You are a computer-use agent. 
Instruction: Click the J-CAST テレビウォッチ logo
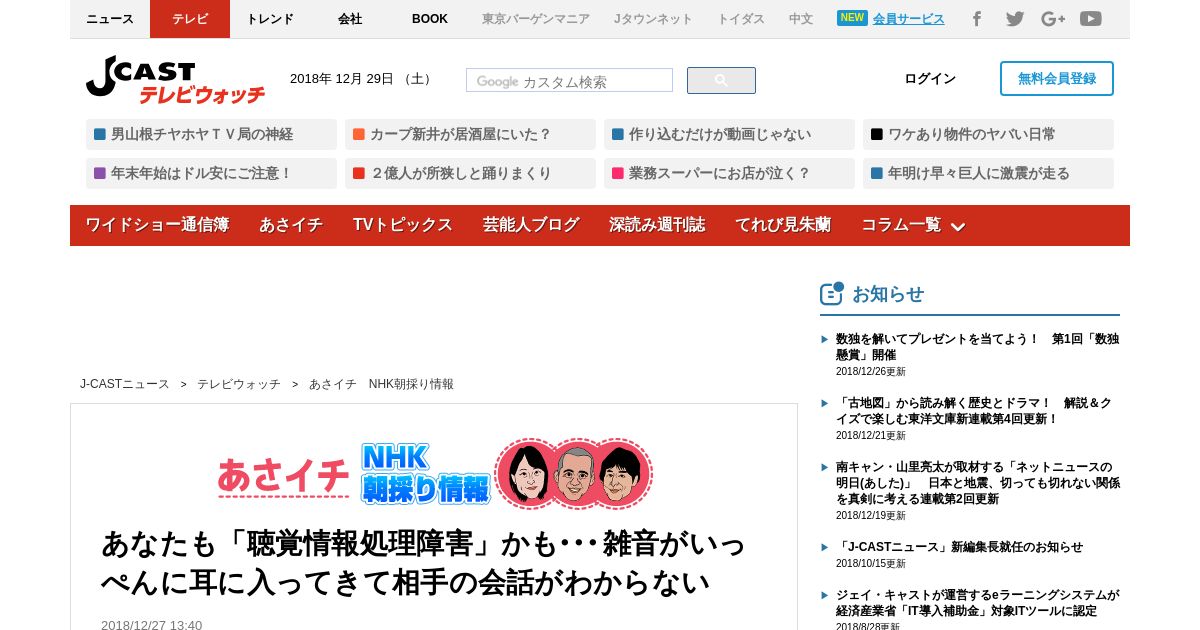click(x=176, y=80)
